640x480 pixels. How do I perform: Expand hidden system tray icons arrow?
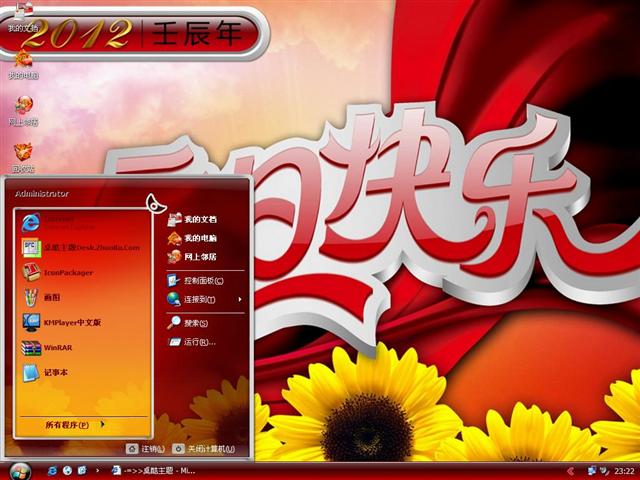(571, 471)
